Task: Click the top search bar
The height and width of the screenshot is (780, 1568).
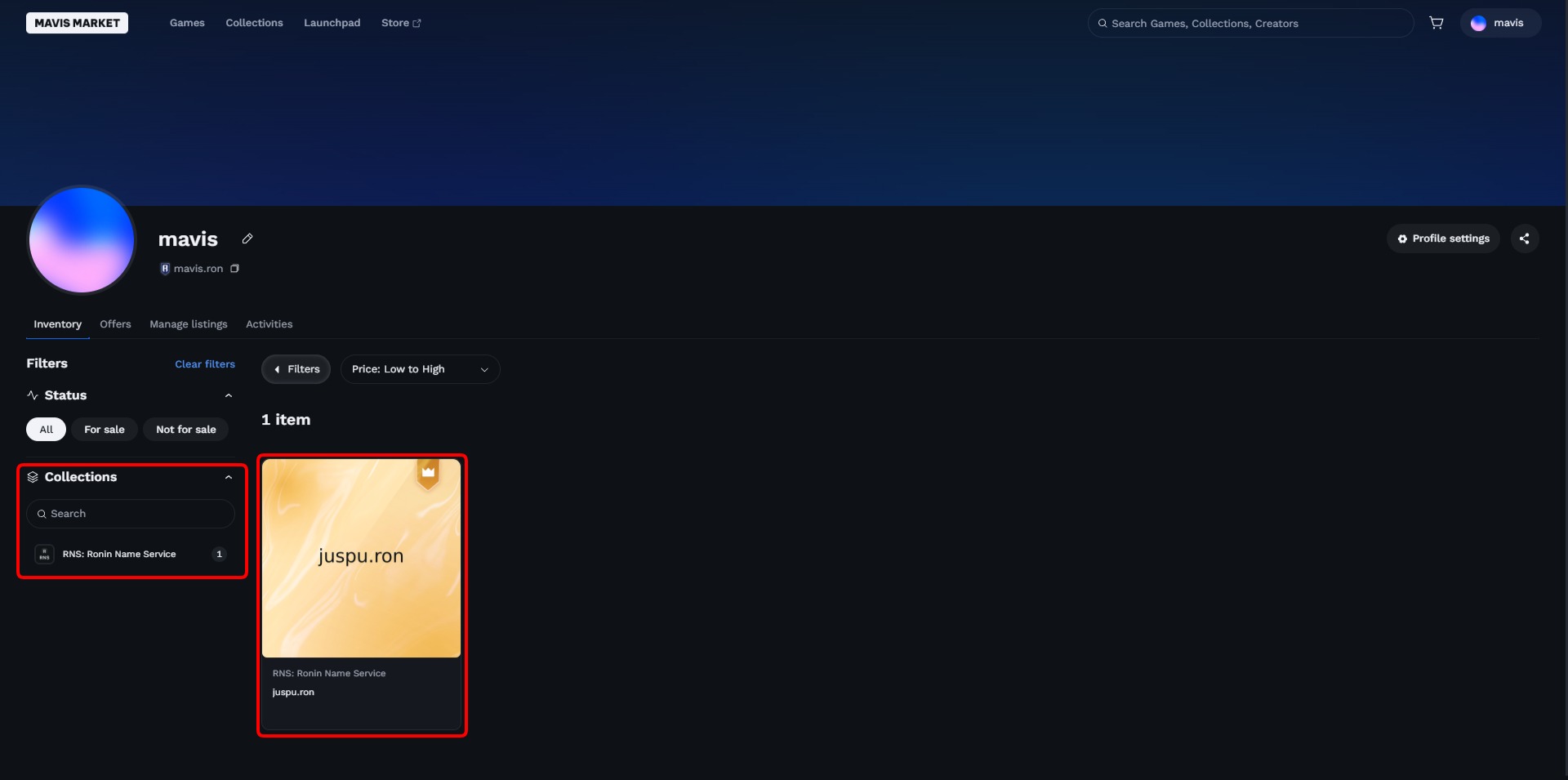Action: click(1250, 23)
